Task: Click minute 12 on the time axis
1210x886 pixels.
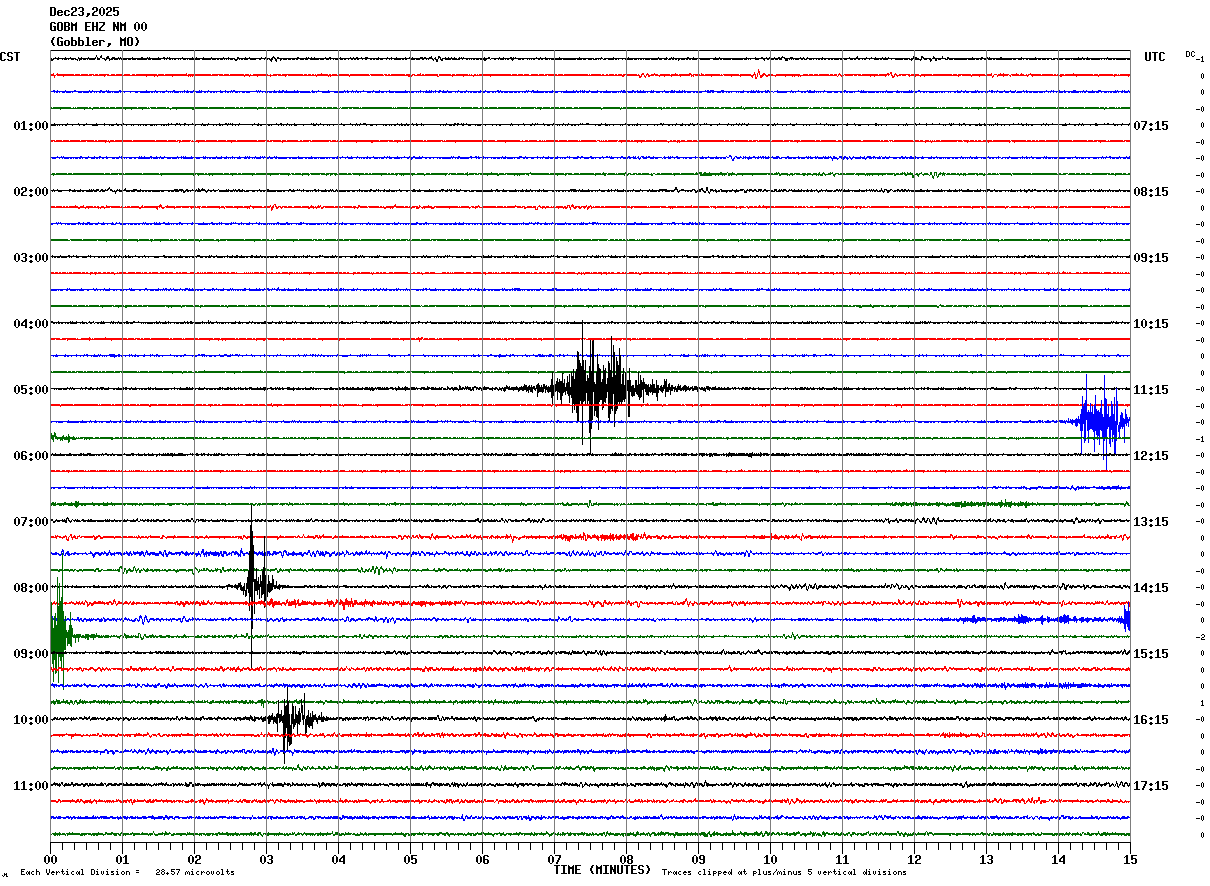Action: (914, 859)
